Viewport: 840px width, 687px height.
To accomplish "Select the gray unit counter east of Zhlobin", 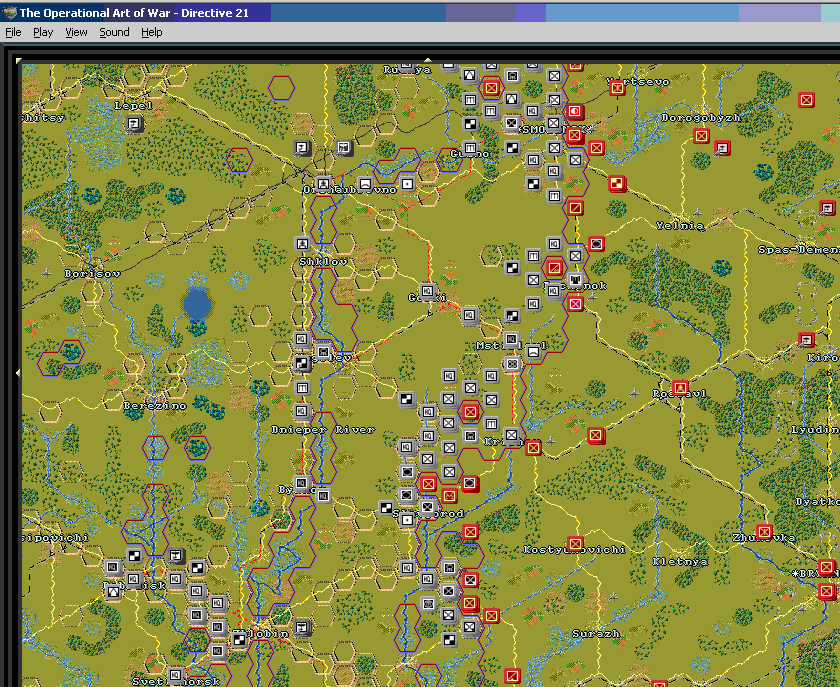I will point(302,626).
